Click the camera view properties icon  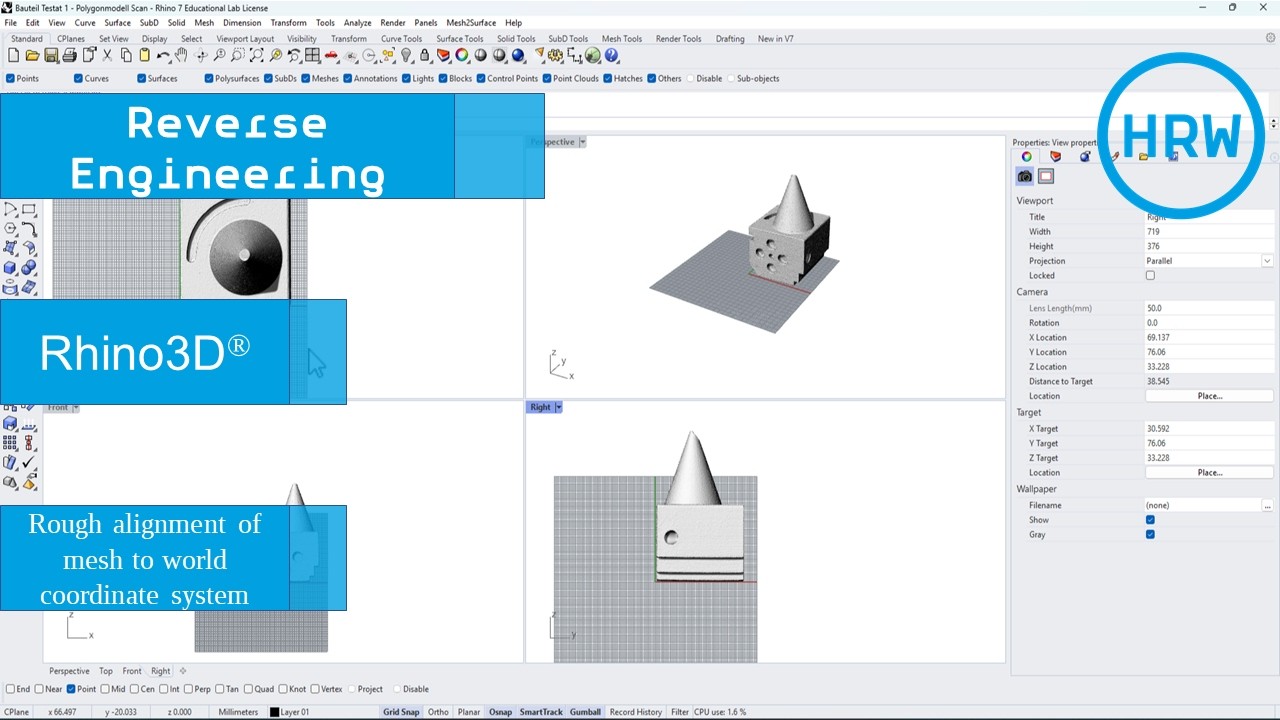click(1025, 176)
